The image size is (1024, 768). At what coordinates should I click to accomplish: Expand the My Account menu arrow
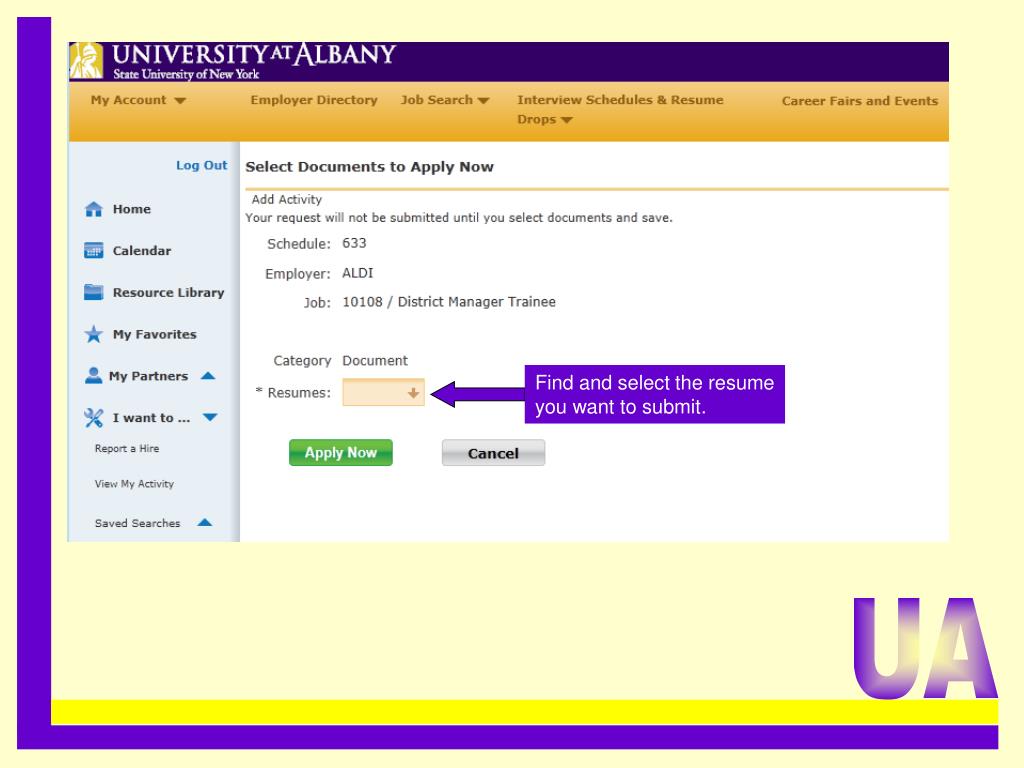click(x=180, y=101)
